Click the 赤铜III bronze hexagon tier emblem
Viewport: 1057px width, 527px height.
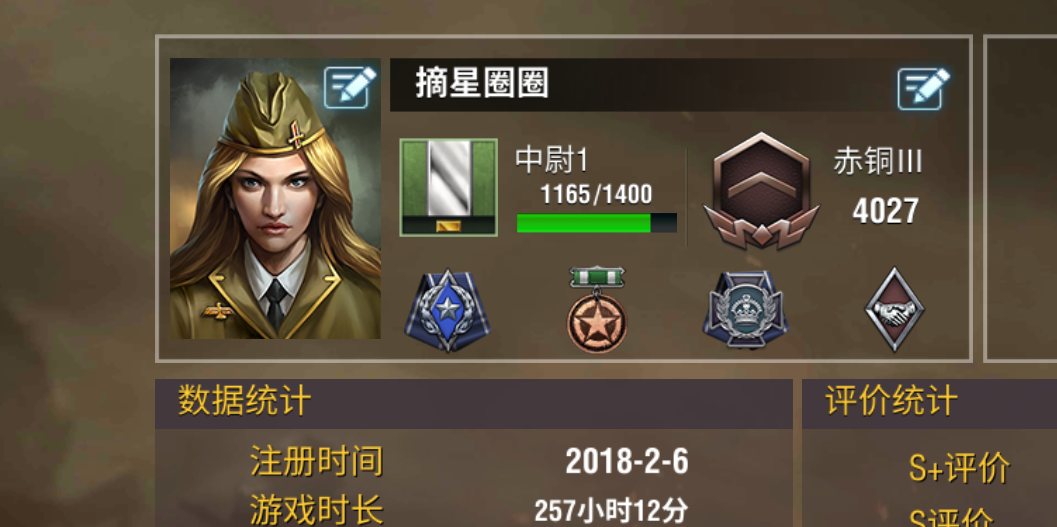click(x=761, y=191)
